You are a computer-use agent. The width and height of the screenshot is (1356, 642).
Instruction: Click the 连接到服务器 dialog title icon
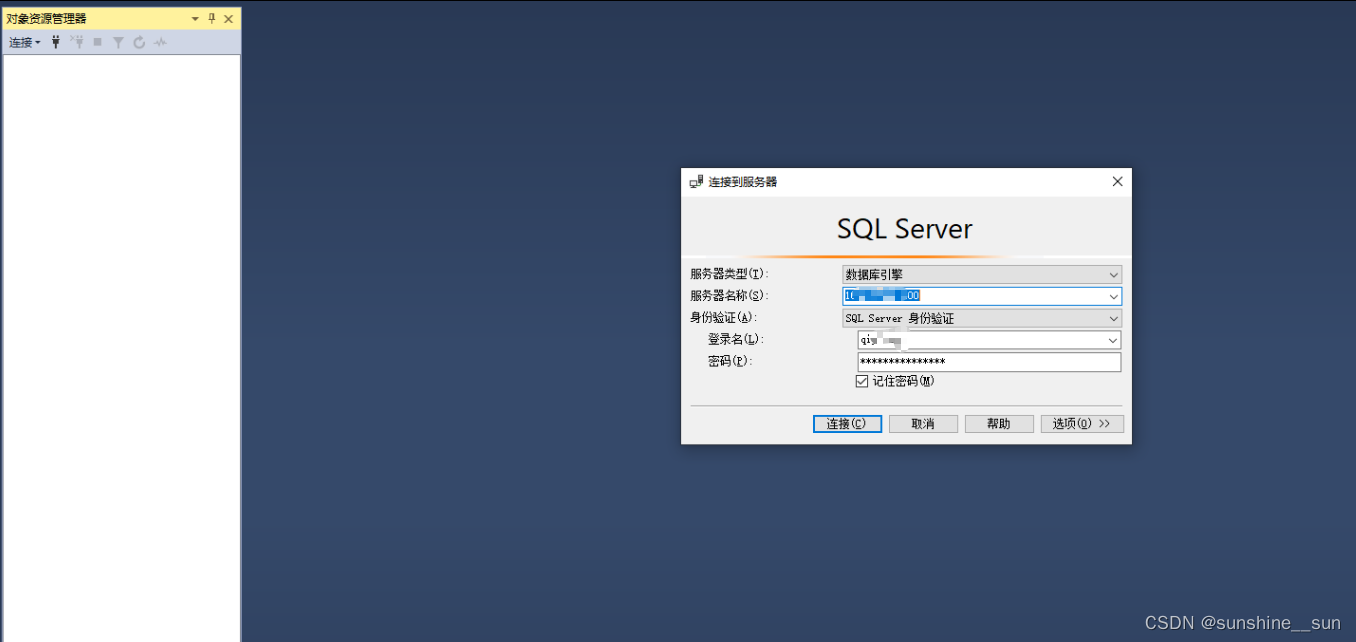pos(696,182)
